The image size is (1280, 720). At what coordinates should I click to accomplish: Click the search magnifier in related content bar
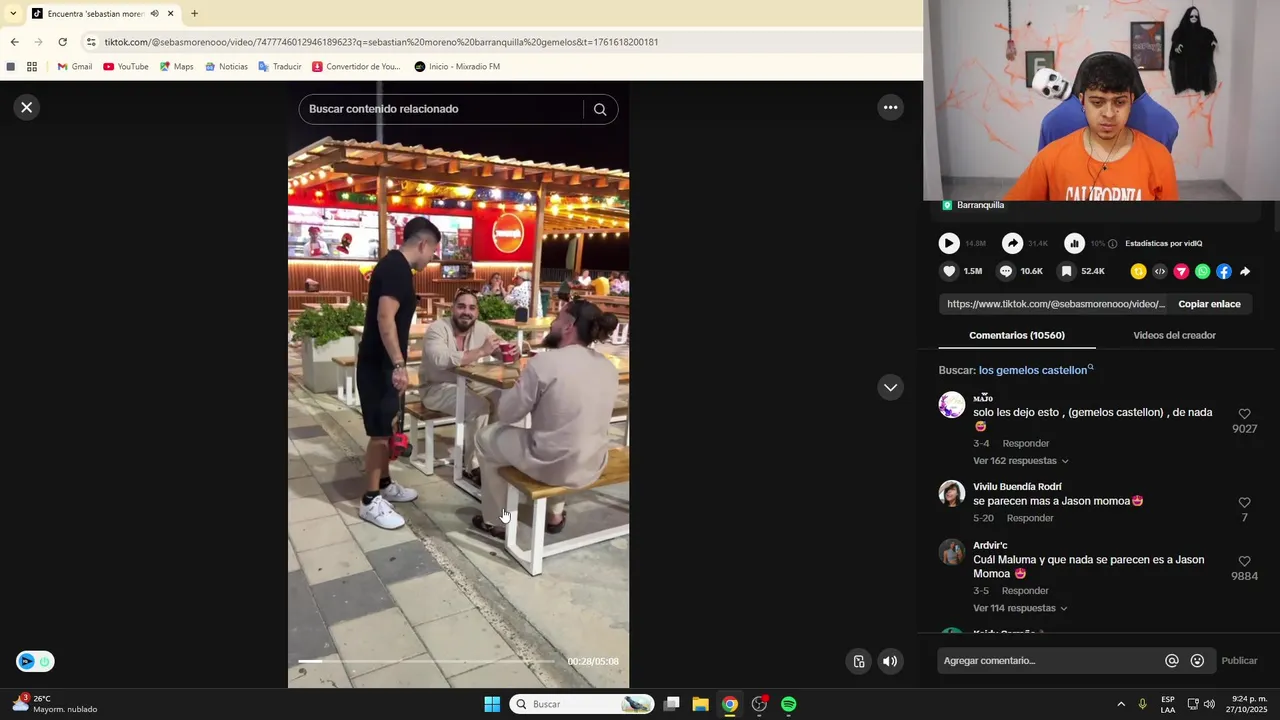click(x=600, y=109)
